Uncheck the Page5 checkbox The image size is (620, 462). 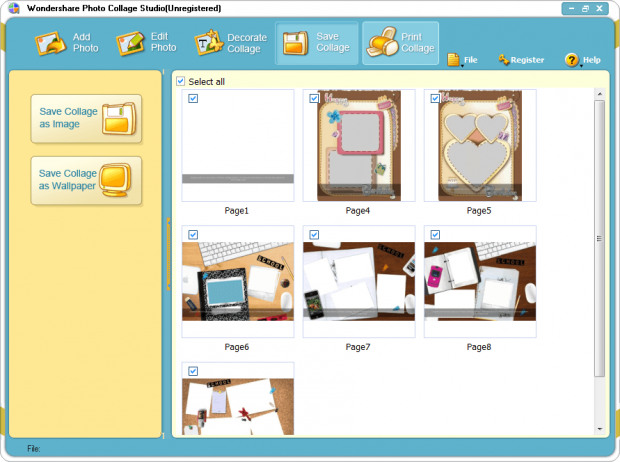click(435, 98)
